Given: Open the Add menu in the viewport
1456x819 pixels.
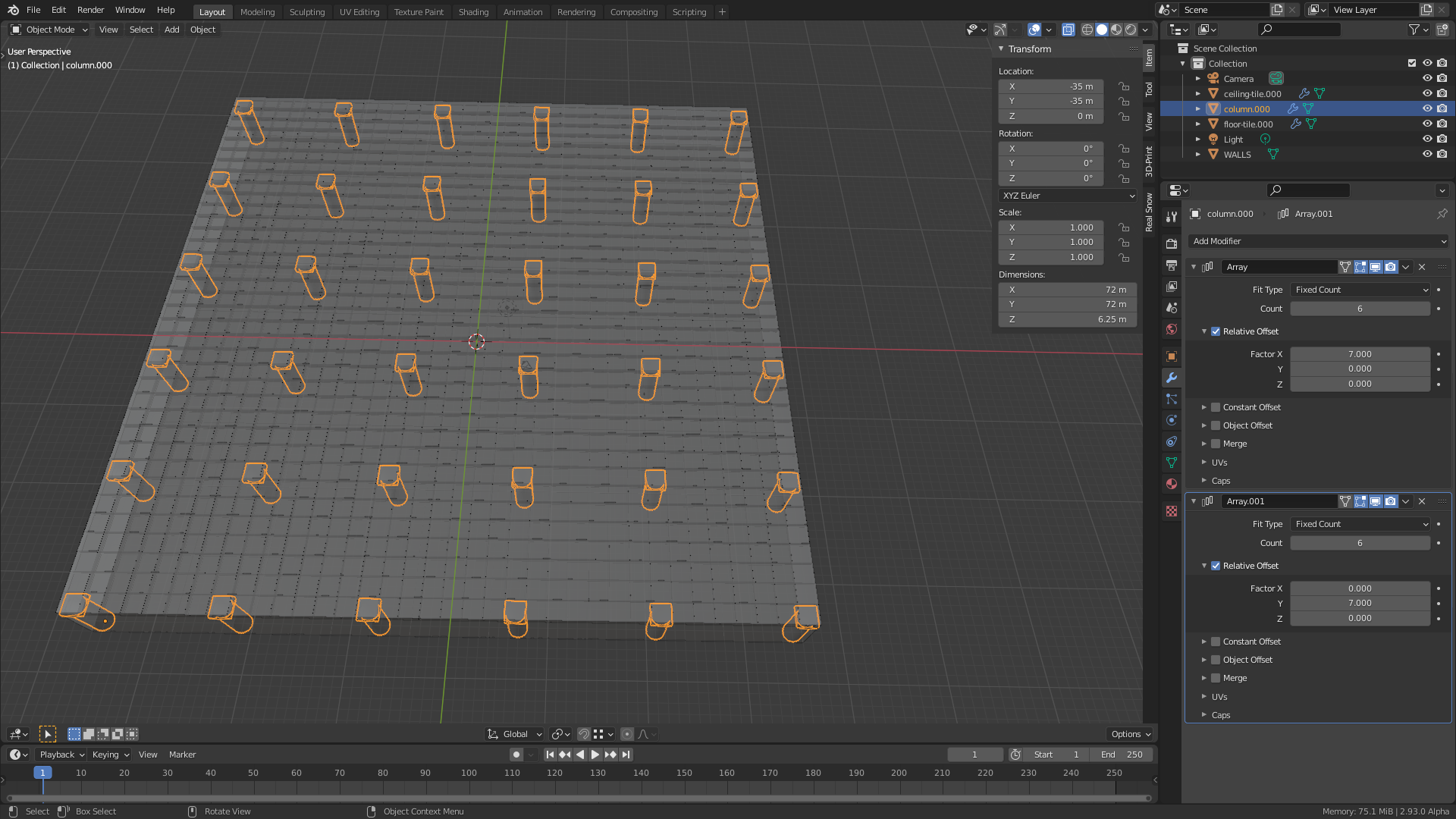Looking at the screenshot, I should 171,30.
